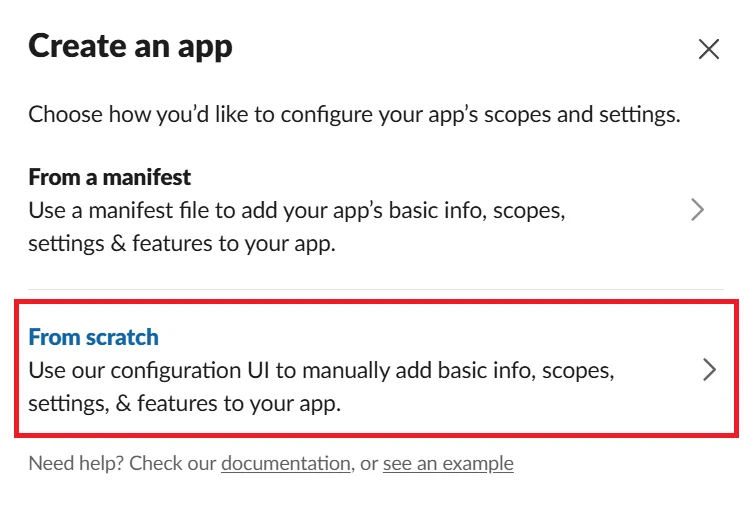Click the right chevron beside From a manifest

(x=697, y=210)
